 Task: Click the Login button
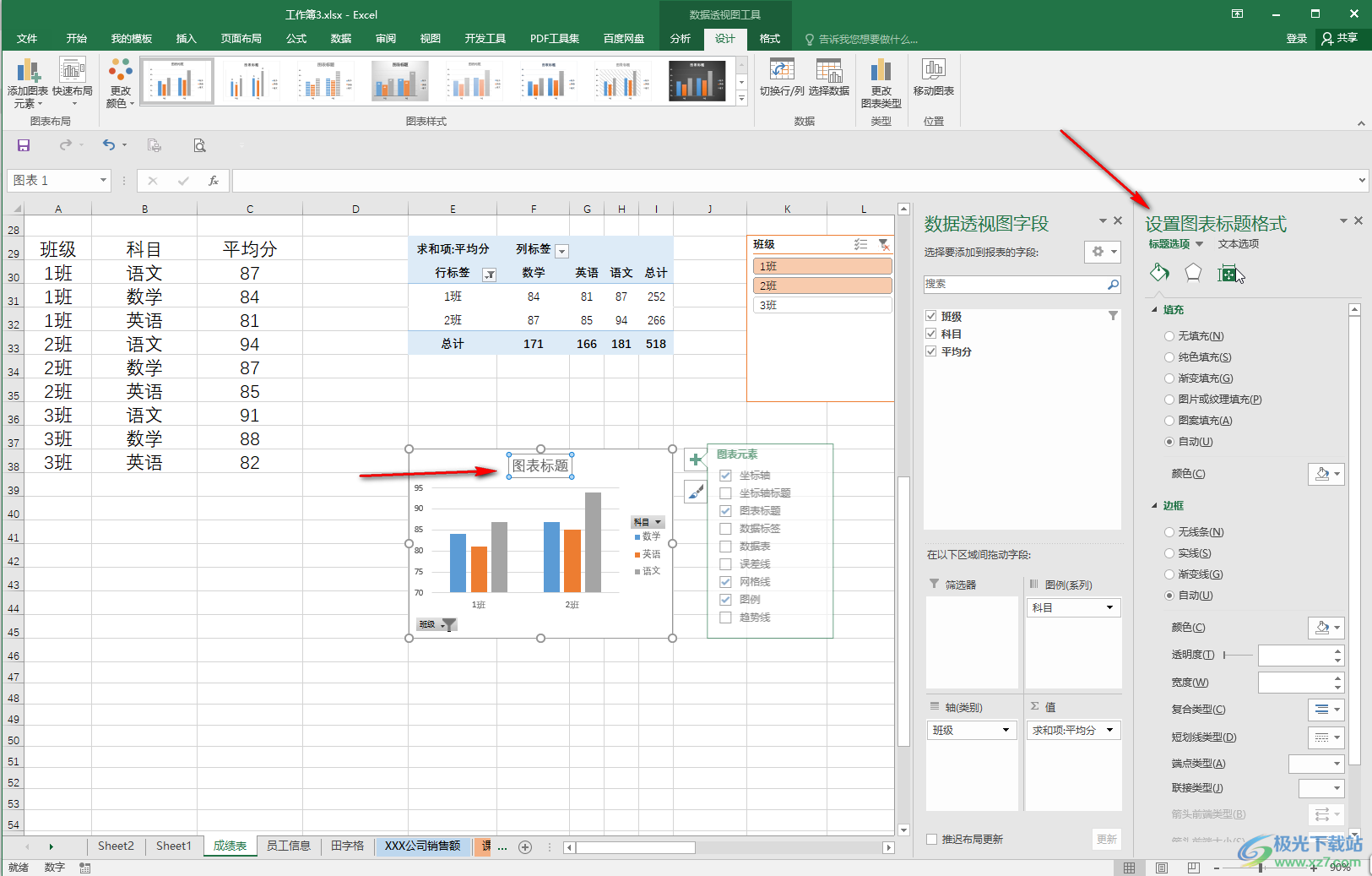1296,39
